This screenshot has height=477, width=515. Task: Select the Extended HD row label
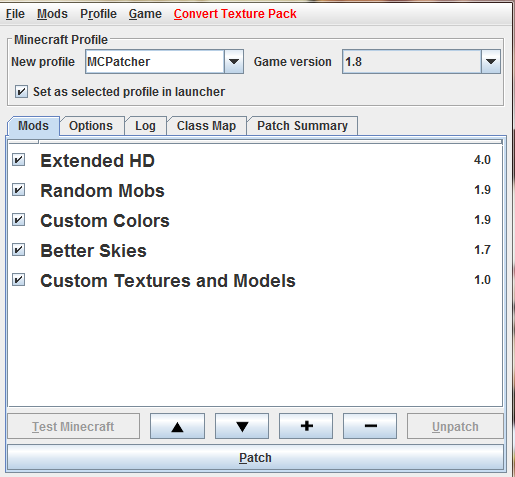pyautogui.click(x=97, y=161)
